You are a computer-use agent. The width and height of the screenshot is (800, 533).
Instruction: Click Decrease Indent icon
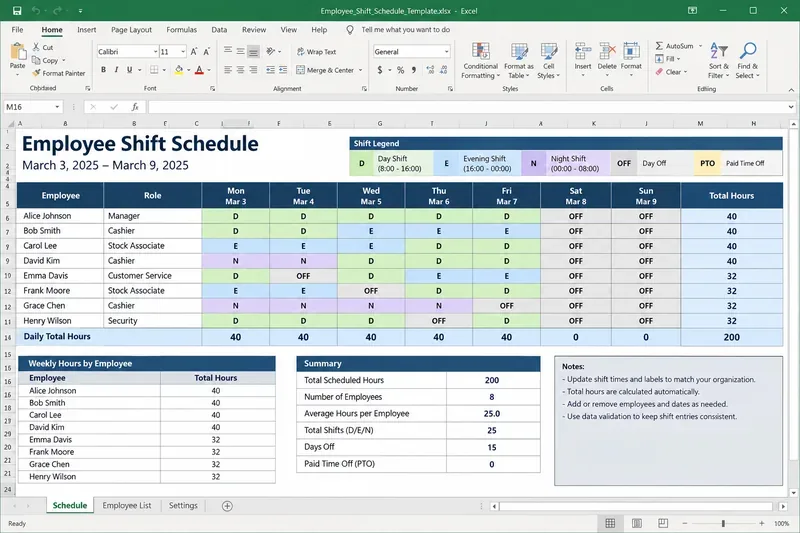(270, 69)
